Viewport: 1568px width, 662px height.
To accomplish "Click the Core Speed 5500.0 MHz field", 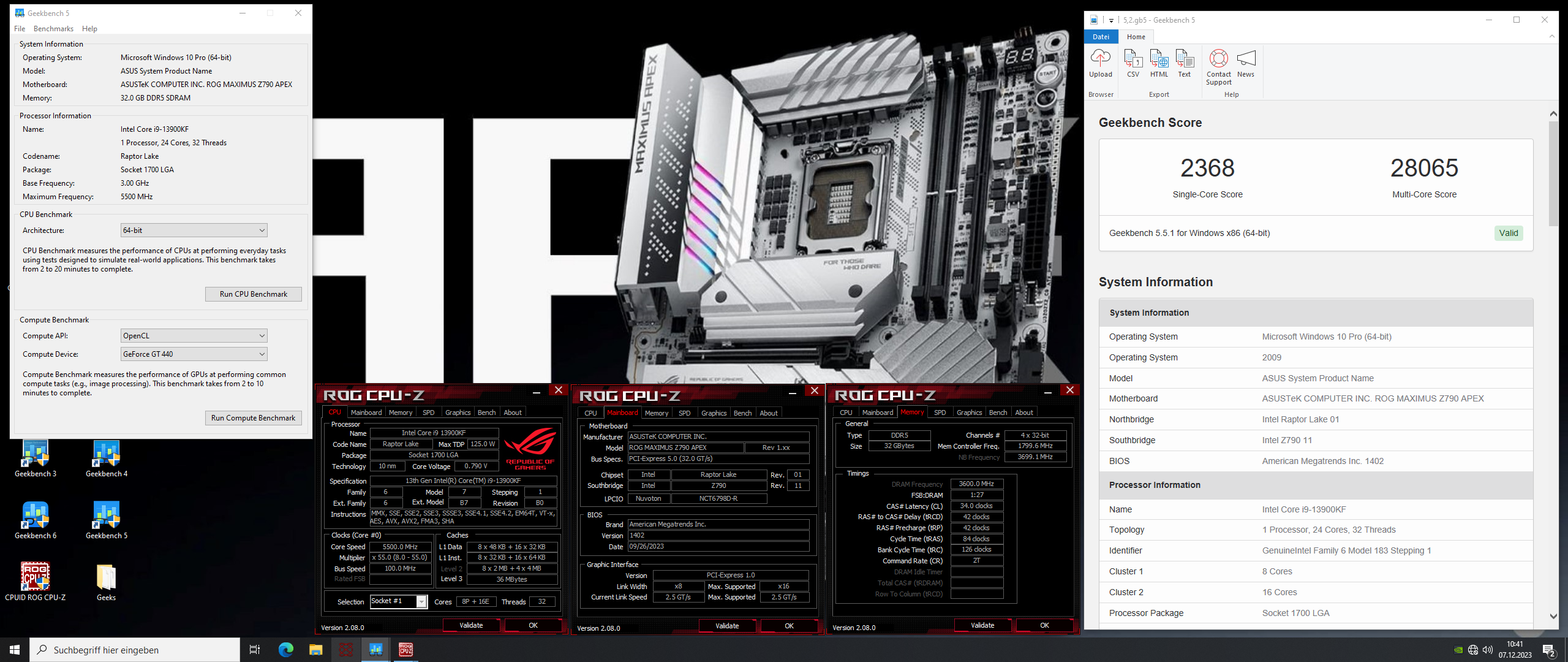I will click(400, 547).
